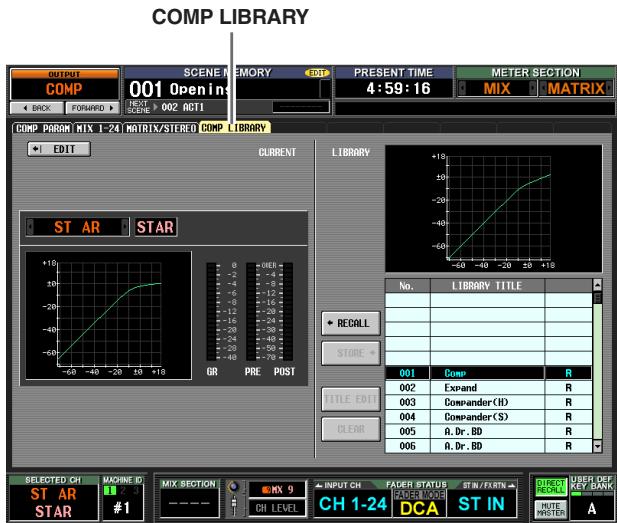Select machine ID 1

point(110,490)
